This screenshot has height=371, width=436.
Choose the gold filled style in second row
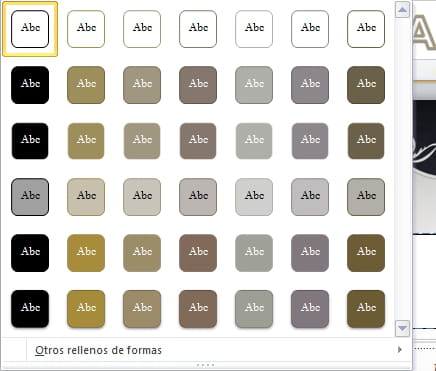(86, 85)
